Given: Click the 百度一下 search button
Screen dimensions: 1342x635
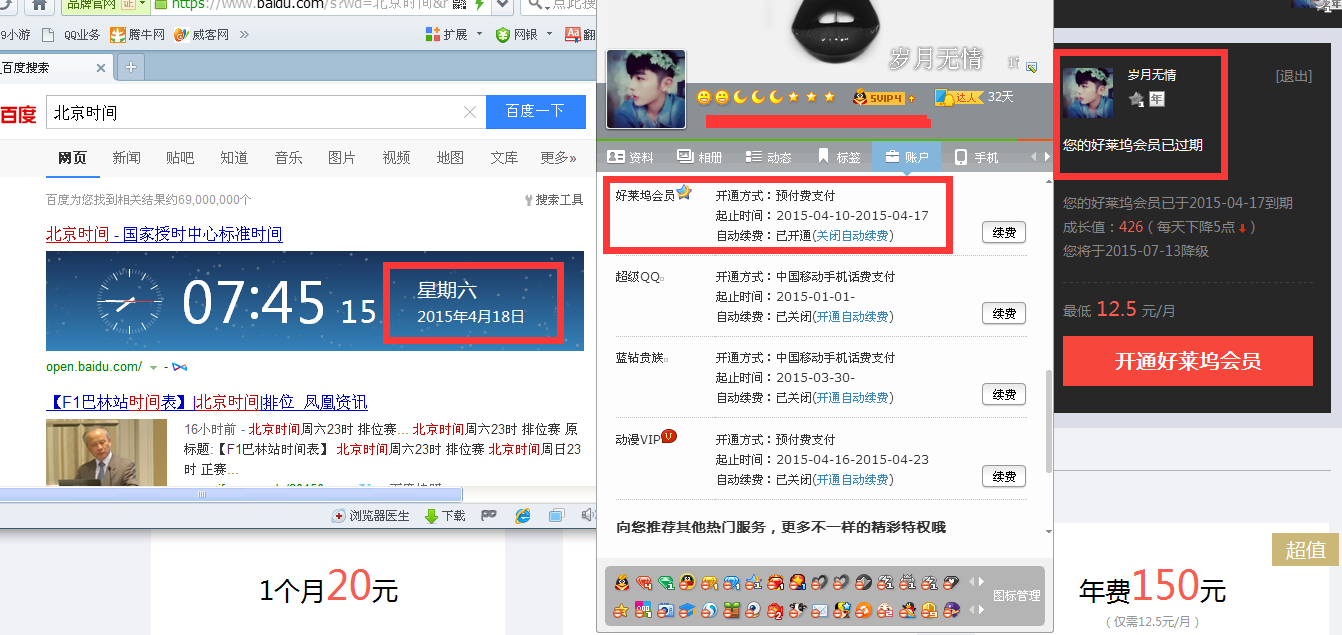Looking at the screenshot, I should [535, 112].
